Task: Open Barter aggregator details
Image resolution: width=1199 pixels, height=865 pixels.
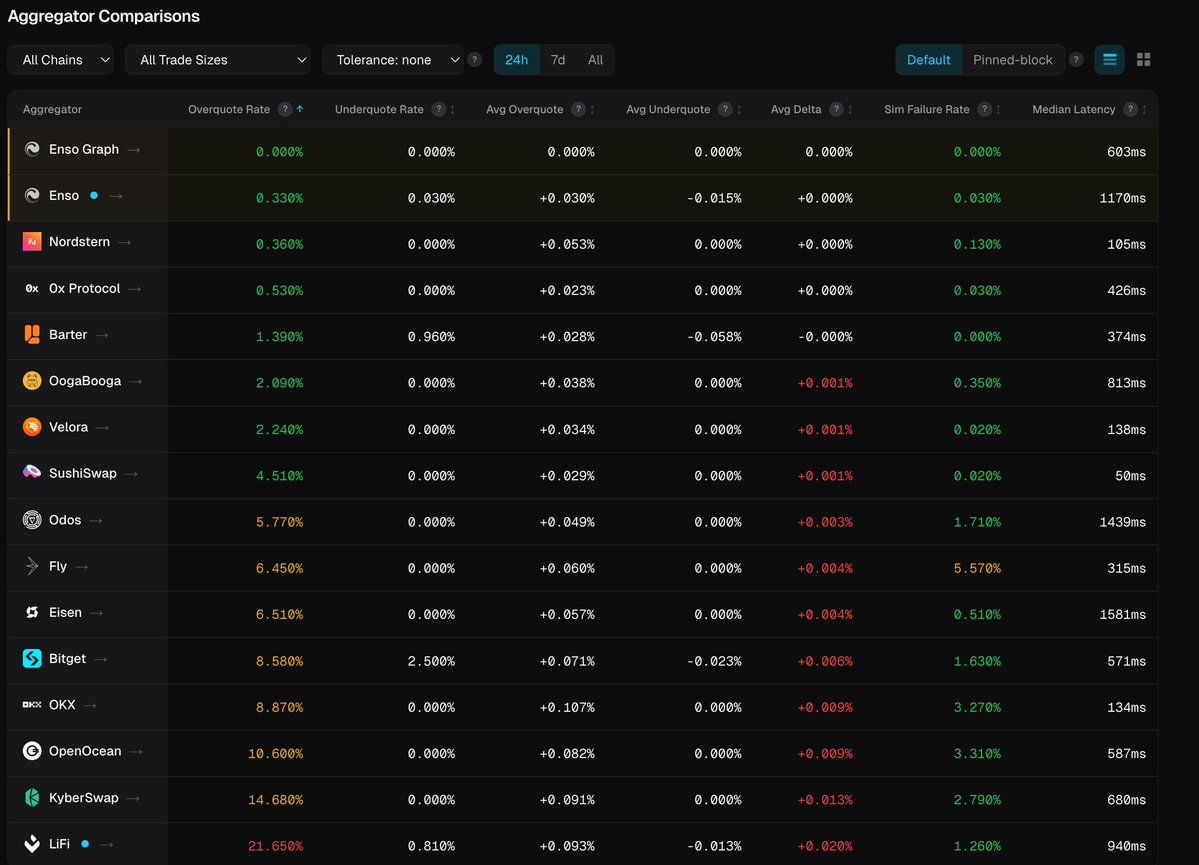Action: click(102, 335)
